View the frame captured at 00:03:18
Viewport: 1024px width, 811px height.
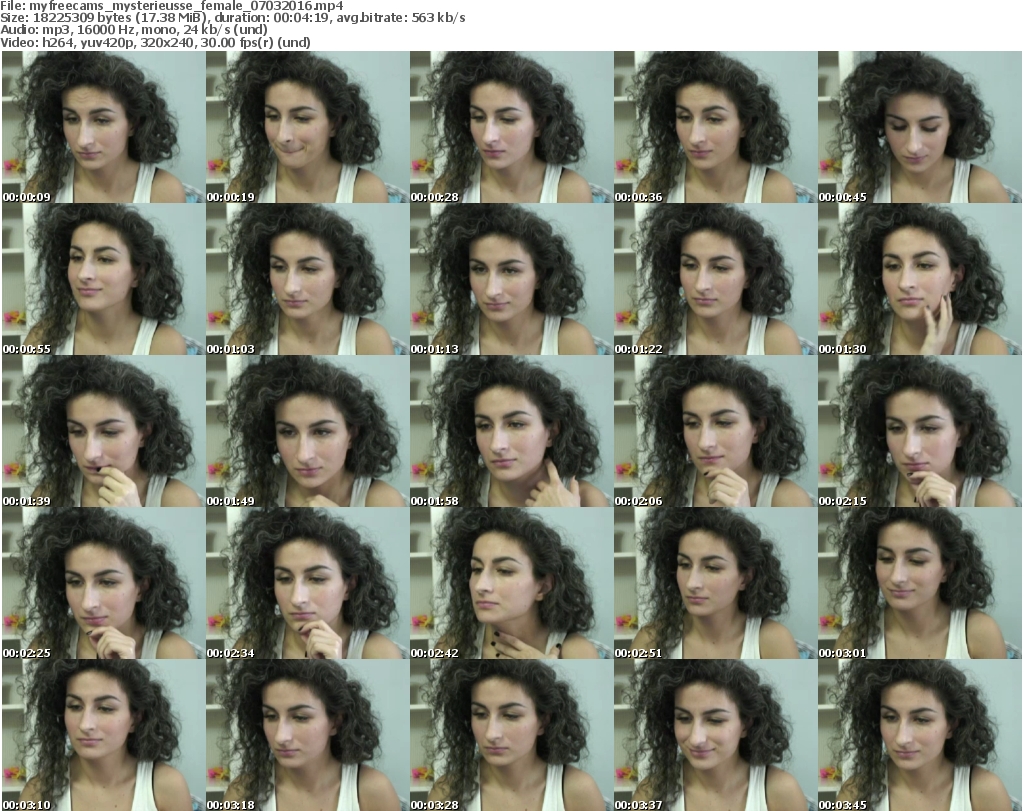[x=308, y=735]
